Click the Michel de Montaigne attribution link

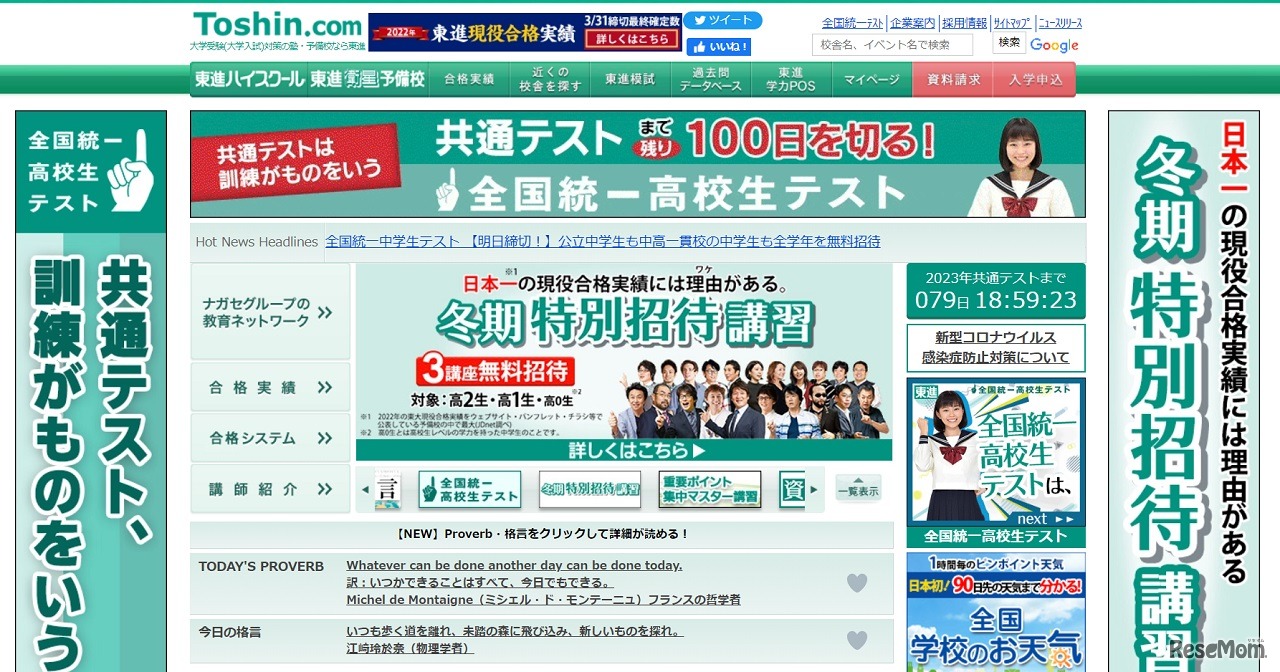(543, 600)
